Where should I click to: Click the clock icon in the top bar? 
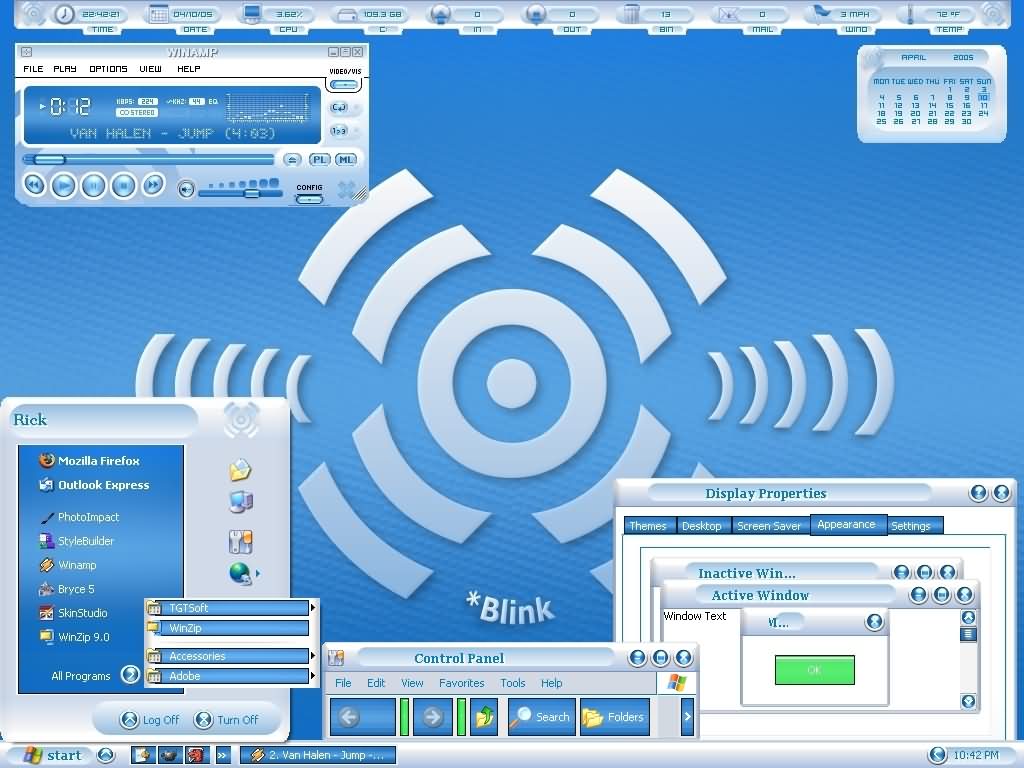[64, 14]
